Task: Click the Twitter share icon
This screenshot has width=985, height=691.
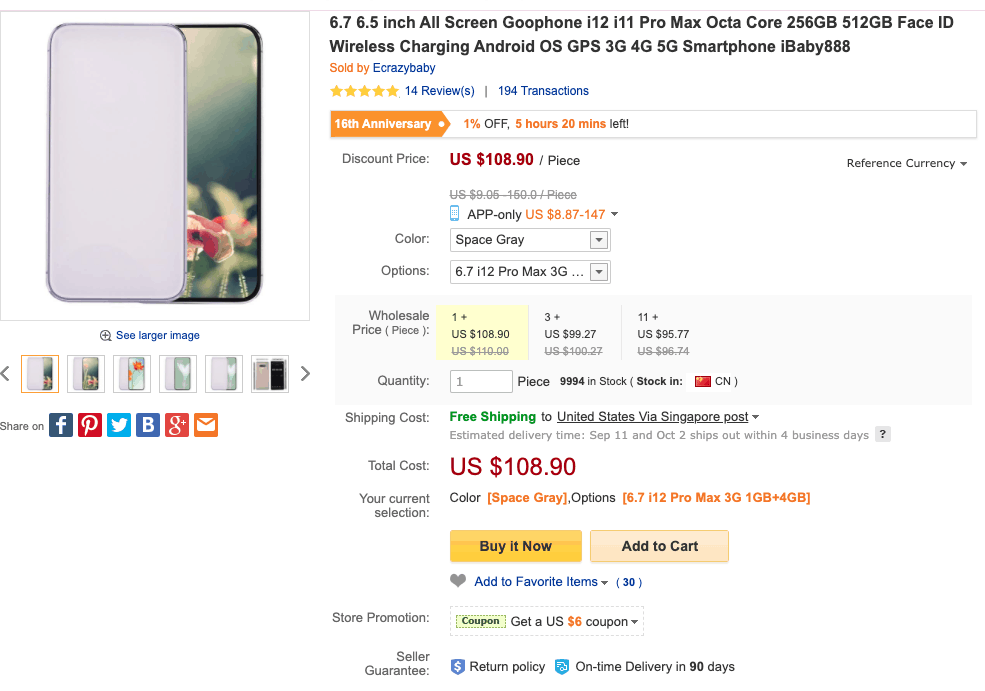Action: [119, 425]
